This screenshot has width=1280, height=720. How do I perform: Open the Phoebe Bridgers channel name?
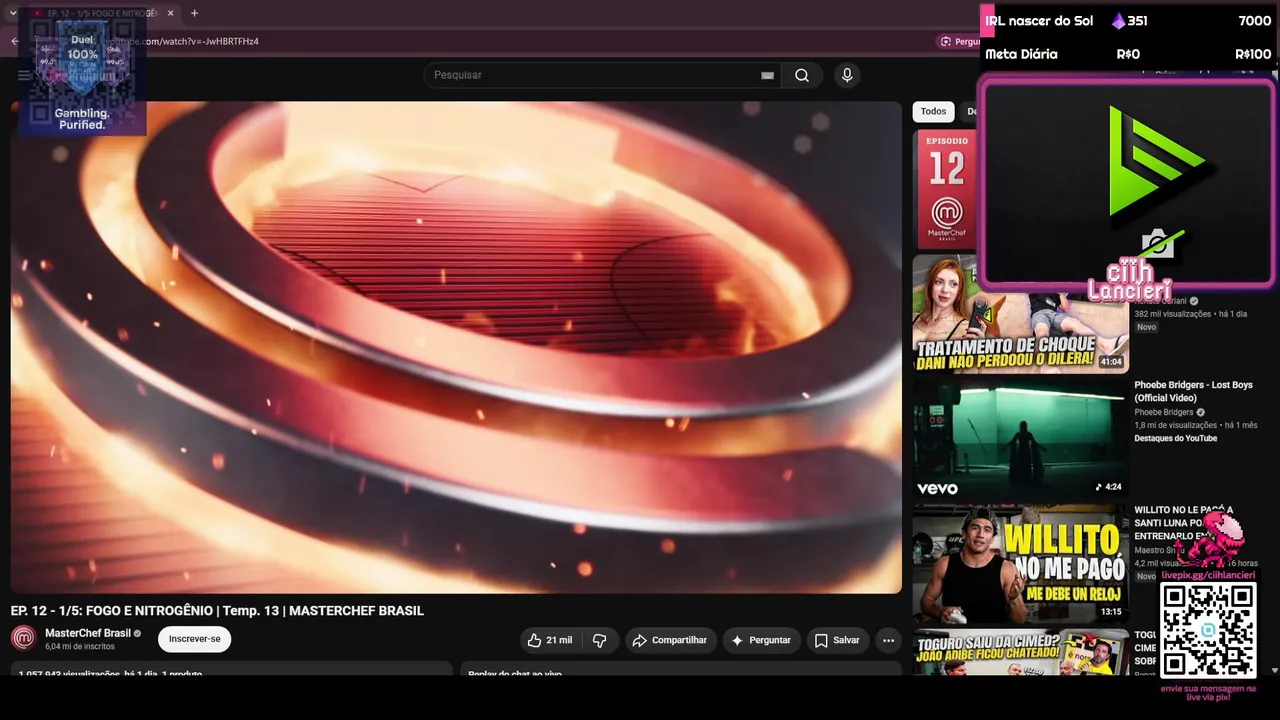1163,412
